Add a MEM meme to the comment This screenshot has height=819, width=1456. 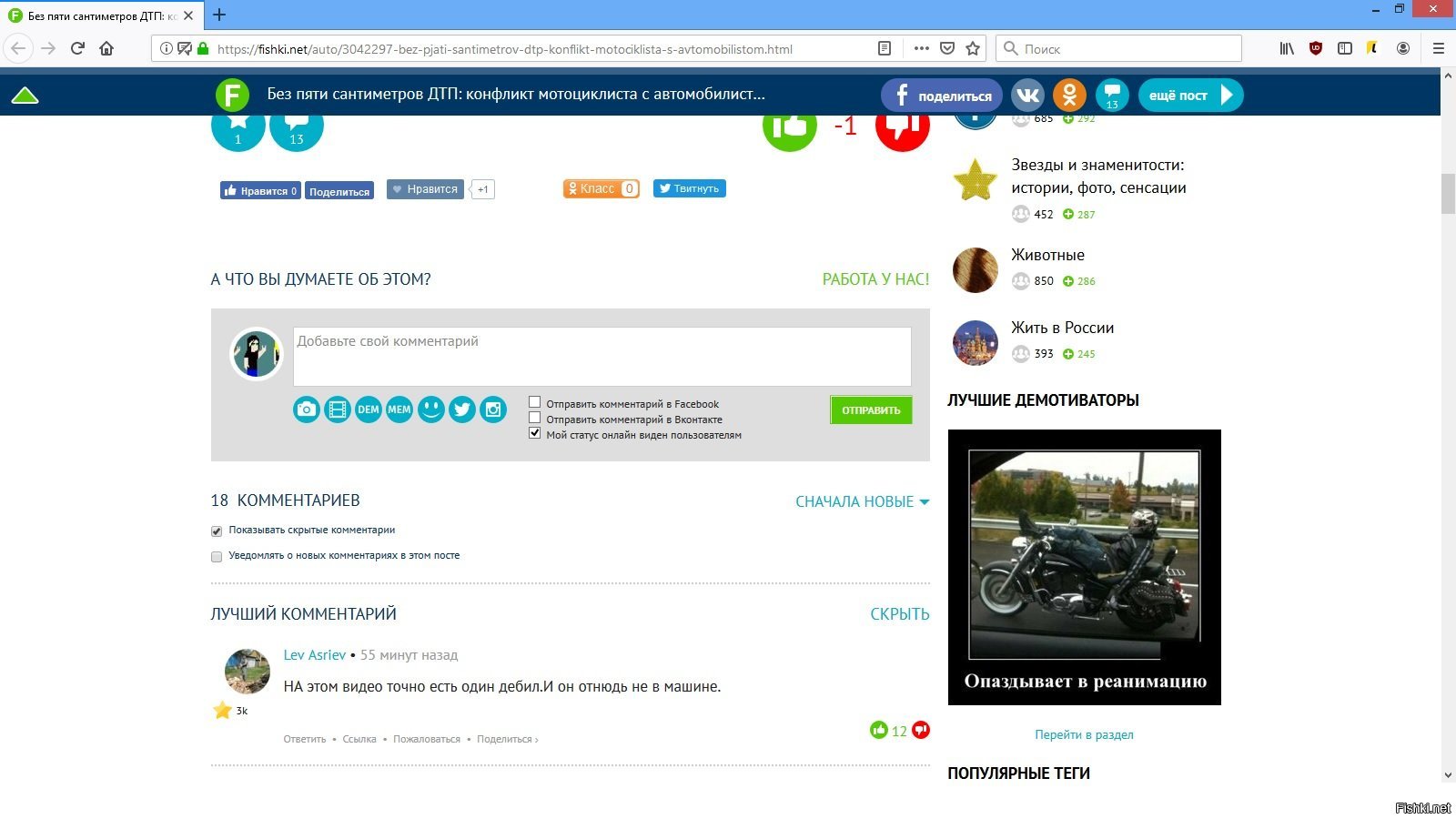[x=399, y=409]
